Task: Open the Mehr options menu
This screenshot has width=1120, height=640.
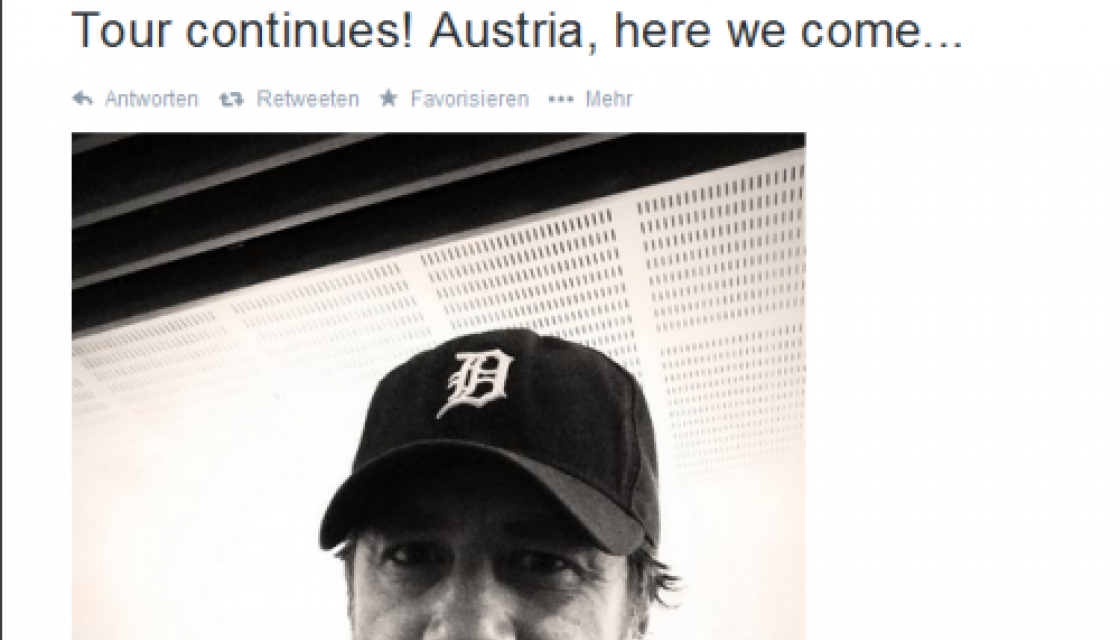Action: 609,99
